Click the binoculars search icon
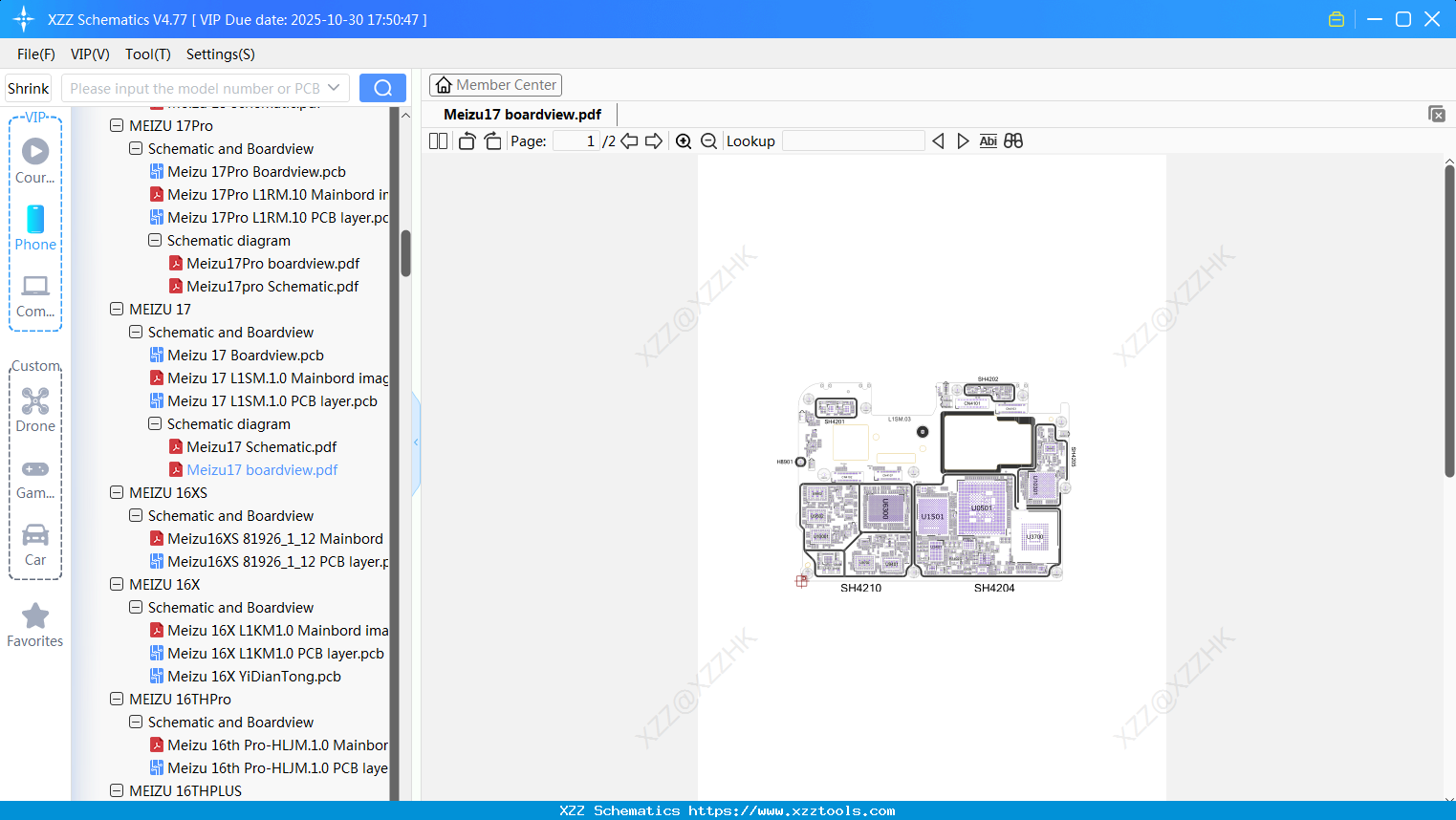Image resolution: width=1456 pixels, height=820 pixels. point(1013,141)
